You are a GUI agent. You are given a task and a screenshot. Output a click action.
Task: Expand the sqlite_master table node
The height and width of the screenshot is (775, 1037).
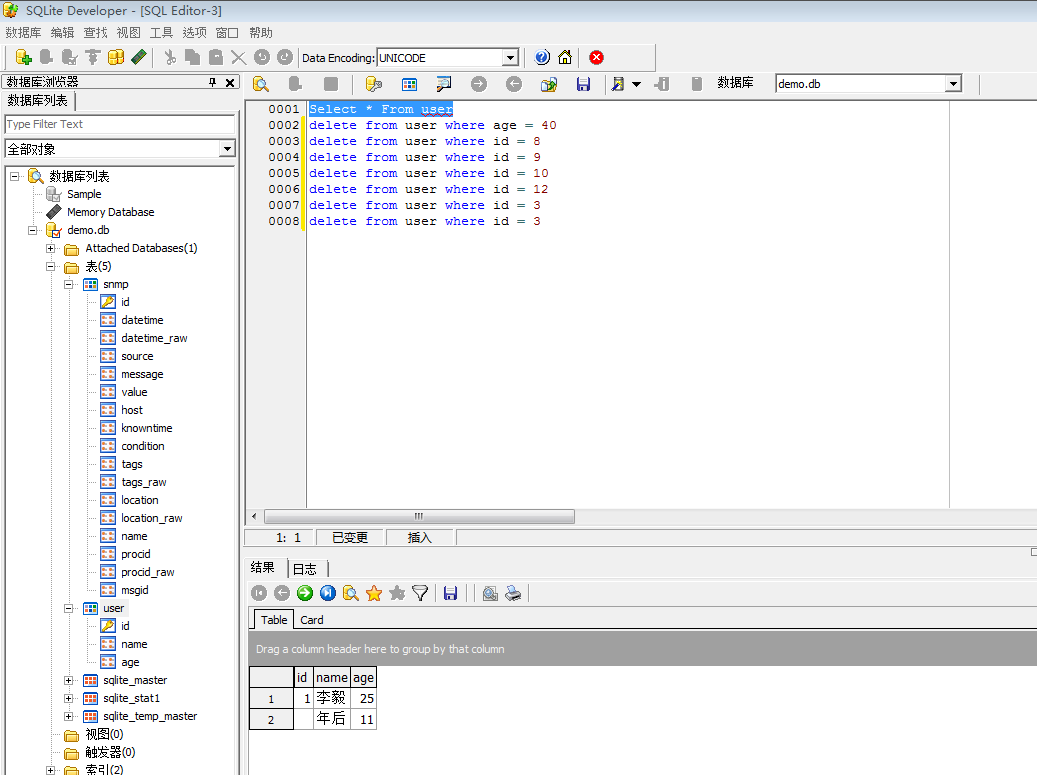(67, 680)
